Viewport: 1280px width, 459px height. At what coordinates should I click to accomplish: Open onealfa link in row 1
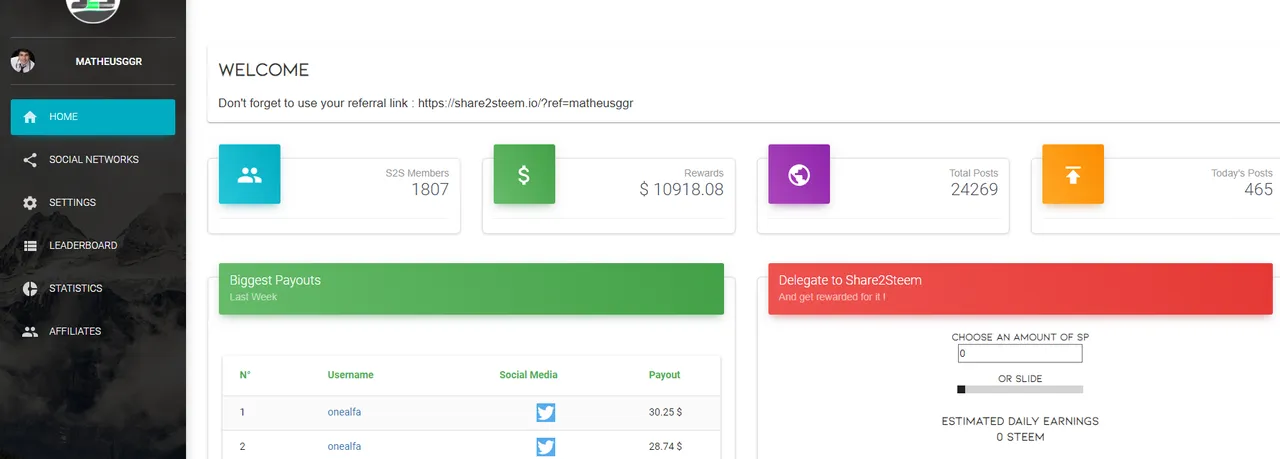(x=344, y=412)
